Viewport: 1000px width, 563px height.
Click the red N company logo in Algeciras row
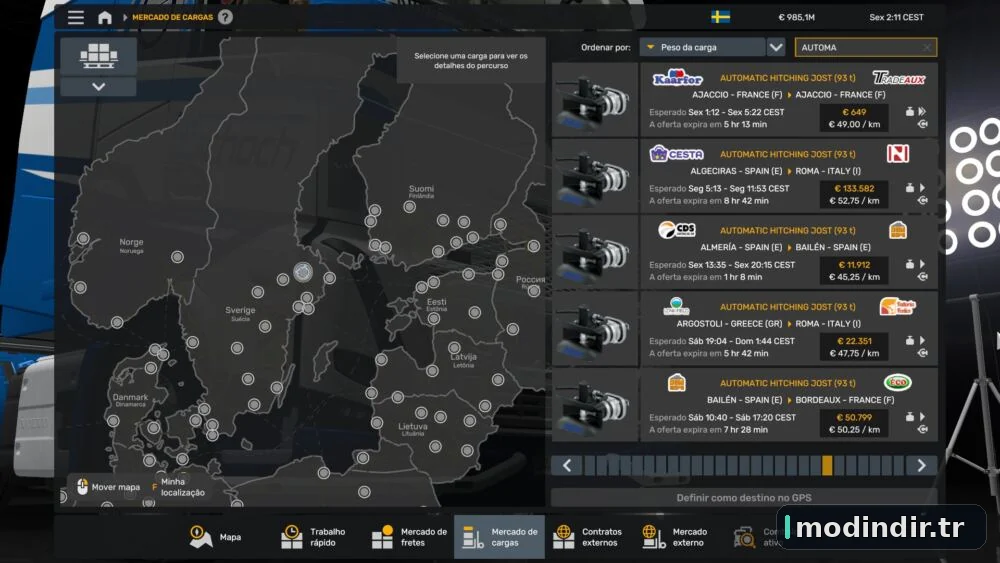click(x=898, y=154)
